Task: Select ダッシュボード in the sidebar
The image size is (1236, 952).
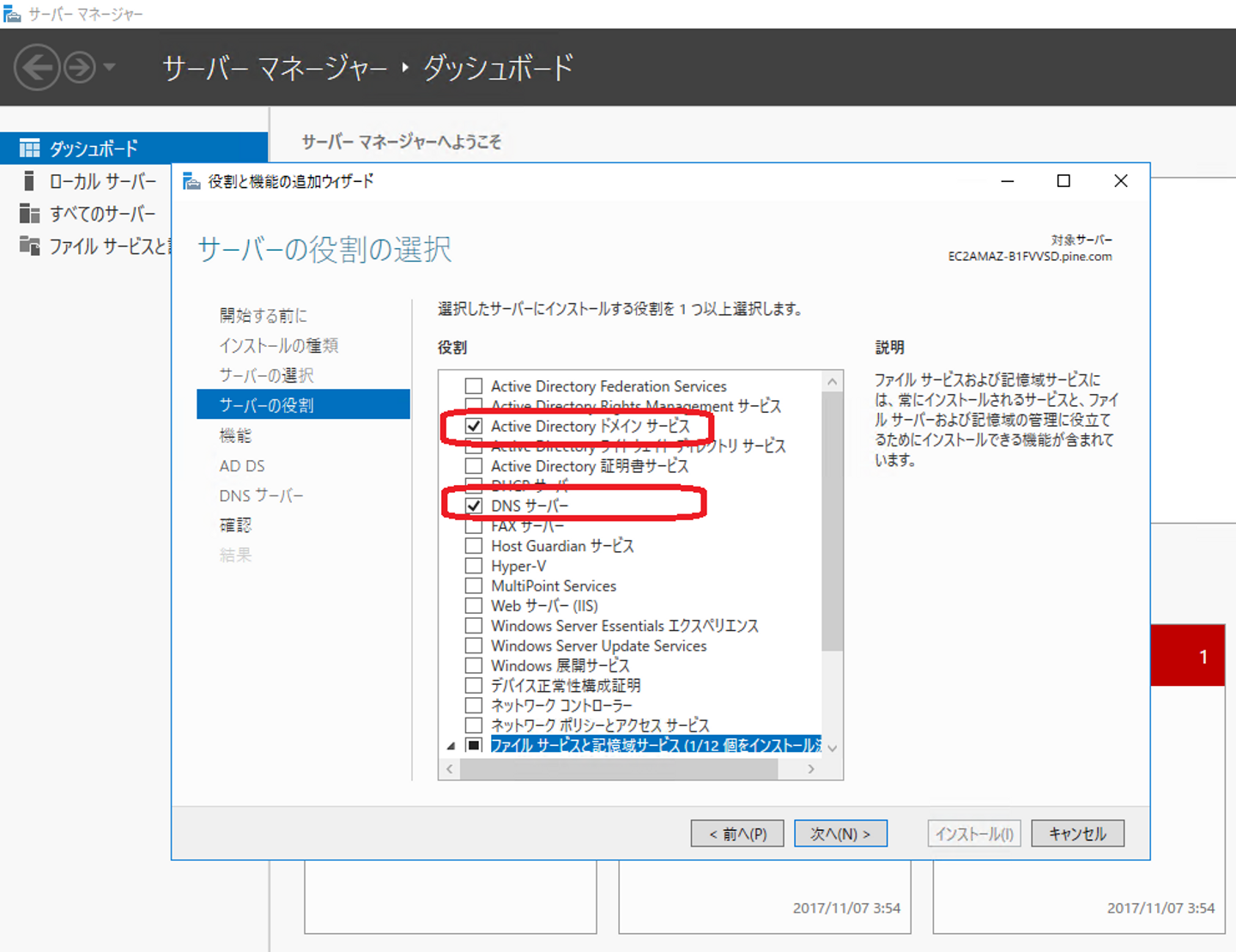Action: [134, 149]
